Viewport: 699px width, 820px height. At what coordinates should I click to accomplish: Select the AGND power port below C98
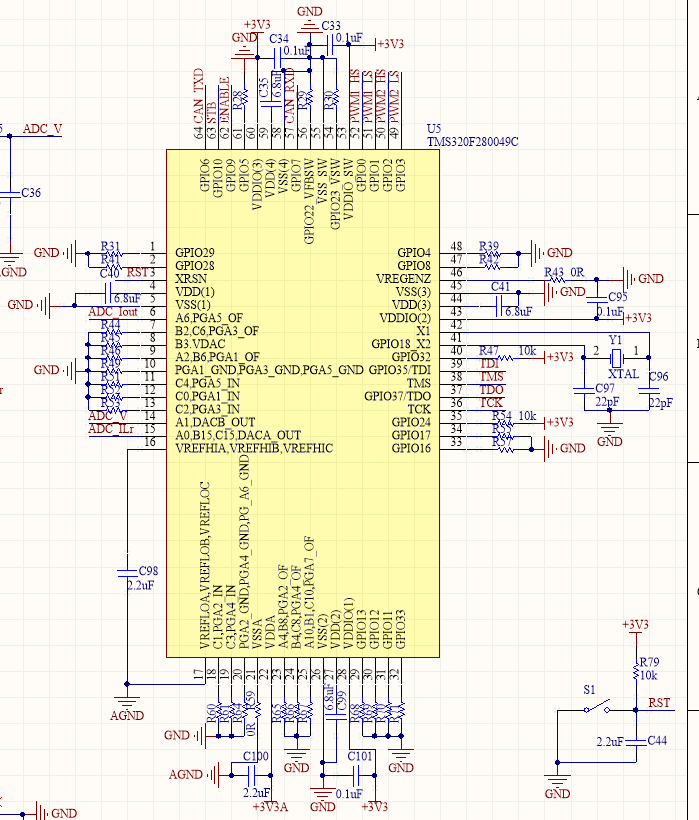(x=127, y=706)
